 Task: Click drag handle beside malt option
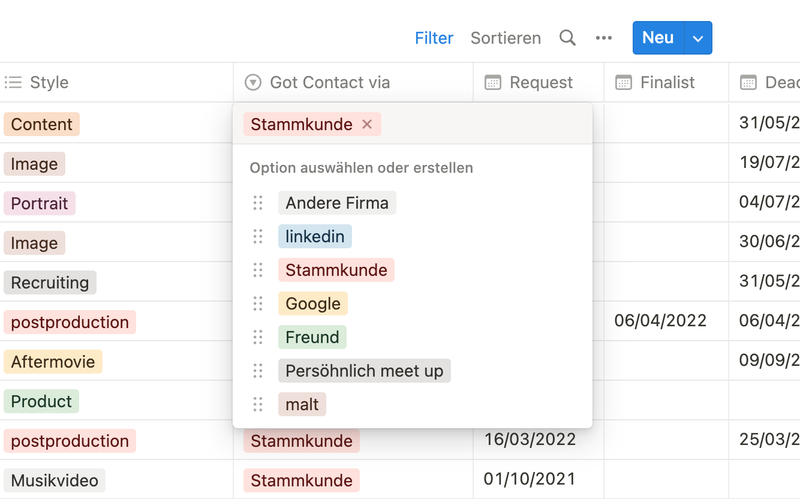click(258, 404)
